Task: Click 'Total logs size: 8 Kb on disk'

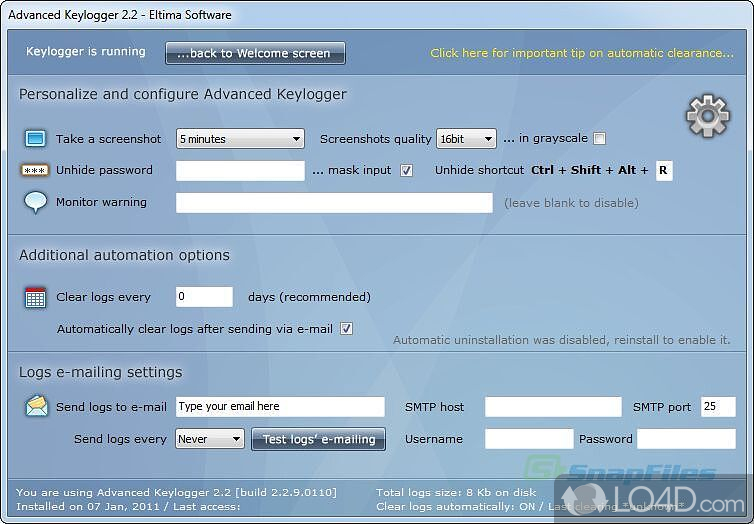Action: pos(456,492)
